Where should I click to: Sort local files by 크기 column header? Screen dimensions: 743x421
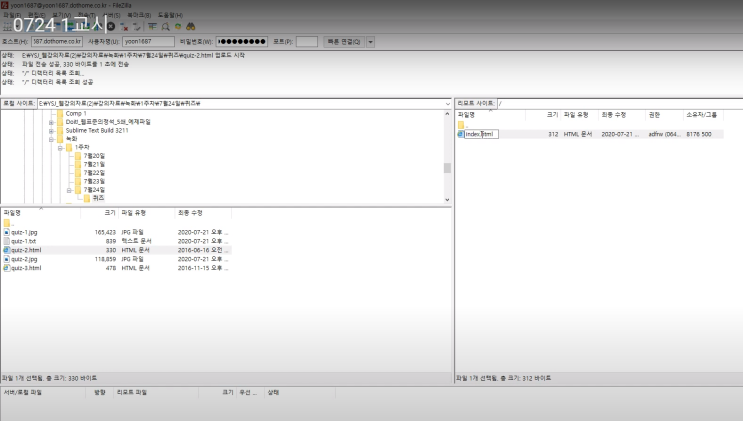[99, 213]
